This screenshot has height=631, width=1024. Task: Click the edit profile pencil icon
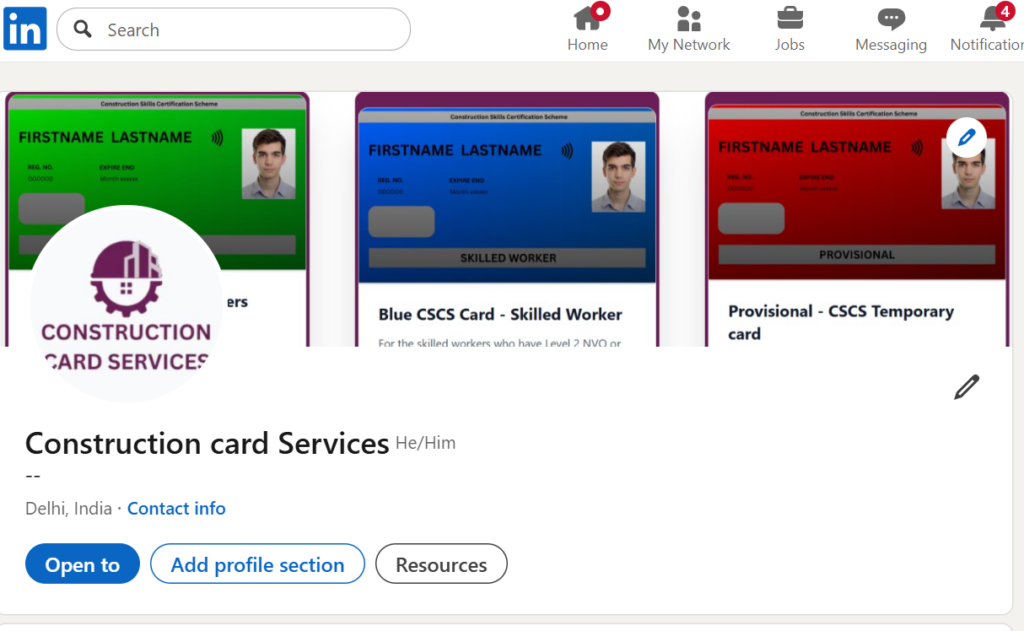[966, 387]
